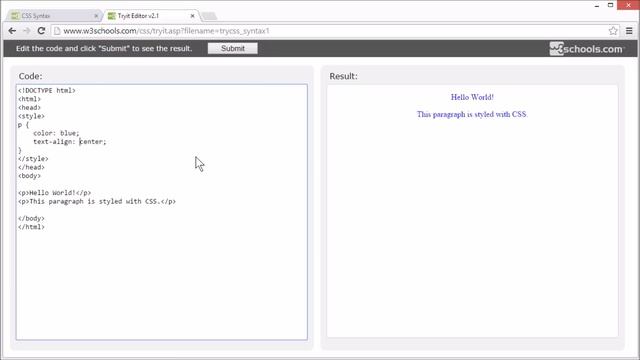640x360 pixels.
Task: Open the Chrome hamburger menu
Action: pyautogui.click(x=629, y=31)
